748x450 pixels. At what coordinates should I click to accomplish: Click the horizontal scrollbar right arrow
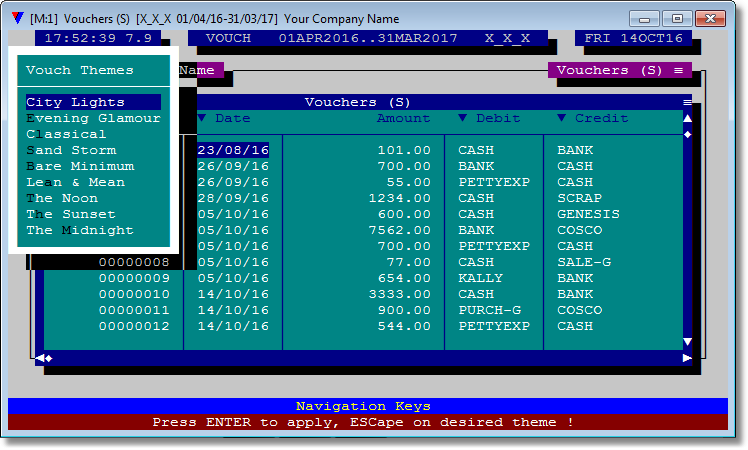click(687, 358)
